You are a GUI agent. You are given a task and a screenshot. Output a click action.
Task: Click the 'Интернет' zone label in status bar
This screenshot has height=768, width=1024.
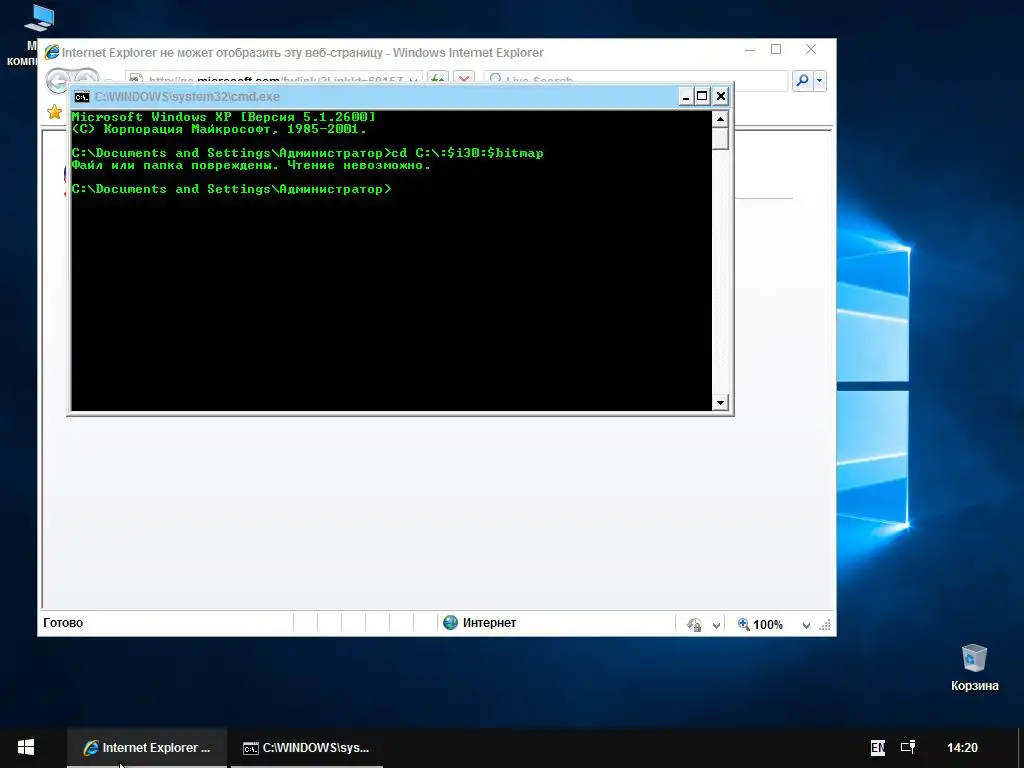(489, 623)
